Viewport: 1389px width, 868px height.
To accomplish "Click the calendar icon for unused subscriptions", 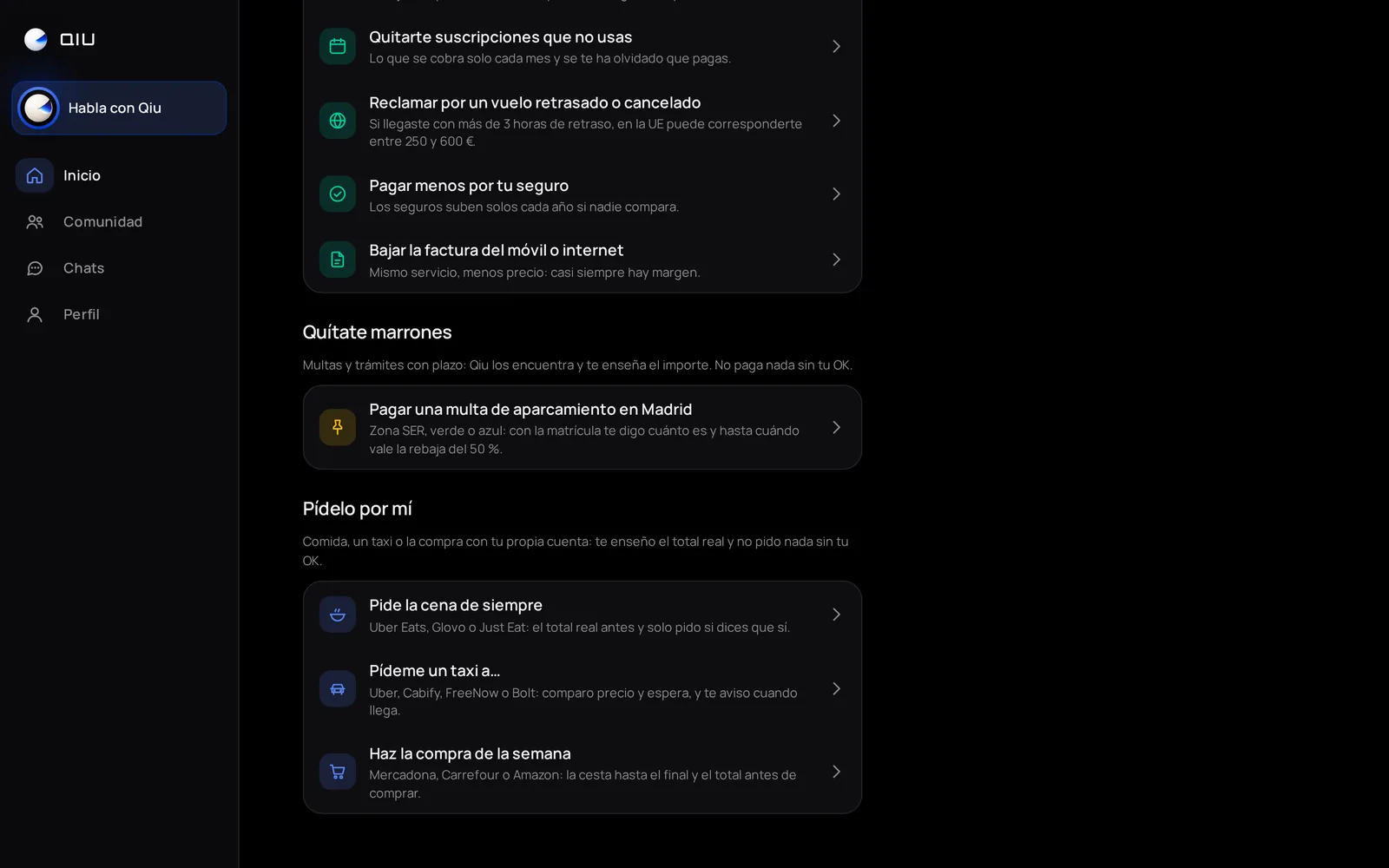I will 338,46.
